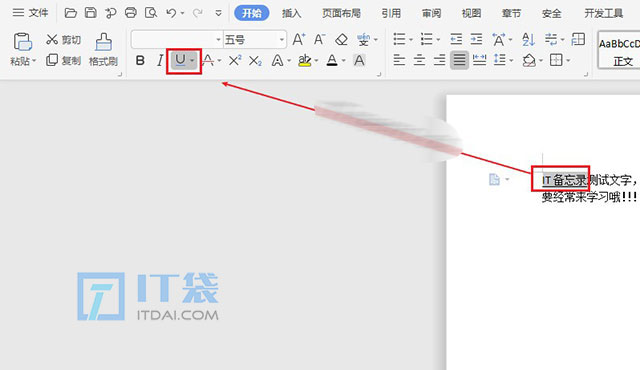The height and width of the screenshot is (370, 640).
Task: Click into the font name box
Action: (173, 40)
